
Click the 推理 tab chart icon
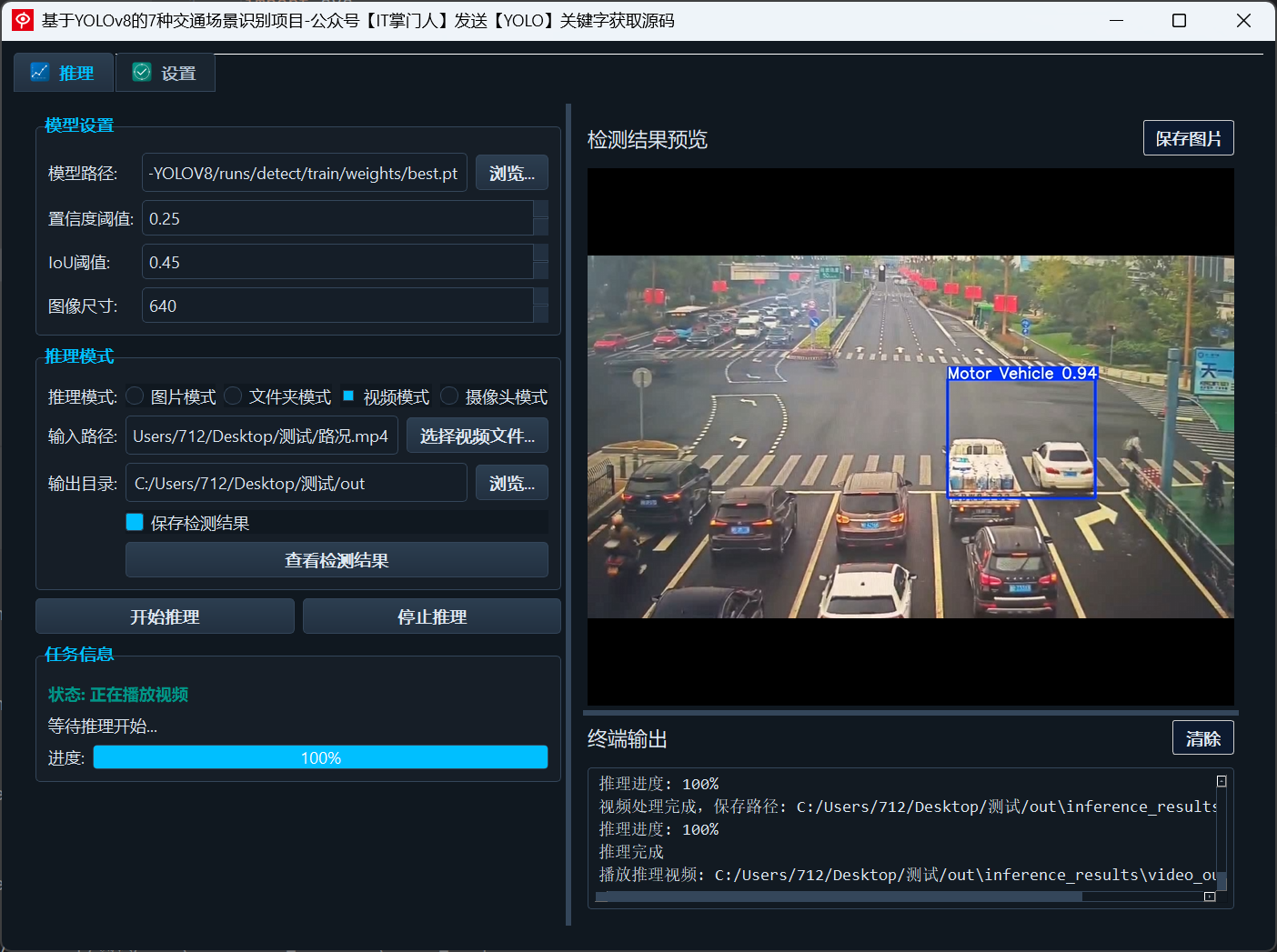39,72
